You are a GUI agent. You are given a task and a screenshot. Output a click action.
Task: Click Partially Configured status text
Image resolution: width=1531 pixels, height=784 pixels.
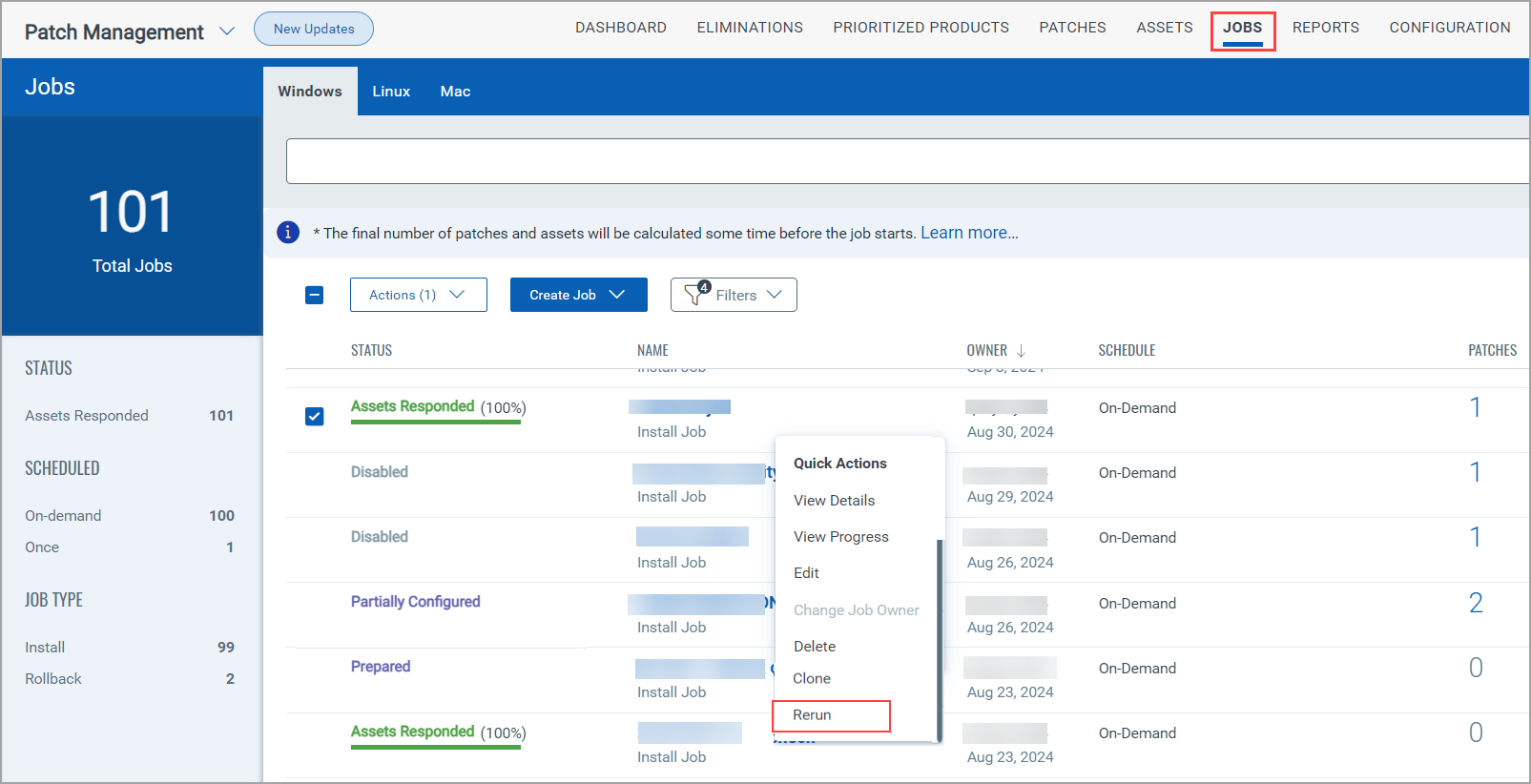click(415, 601)
